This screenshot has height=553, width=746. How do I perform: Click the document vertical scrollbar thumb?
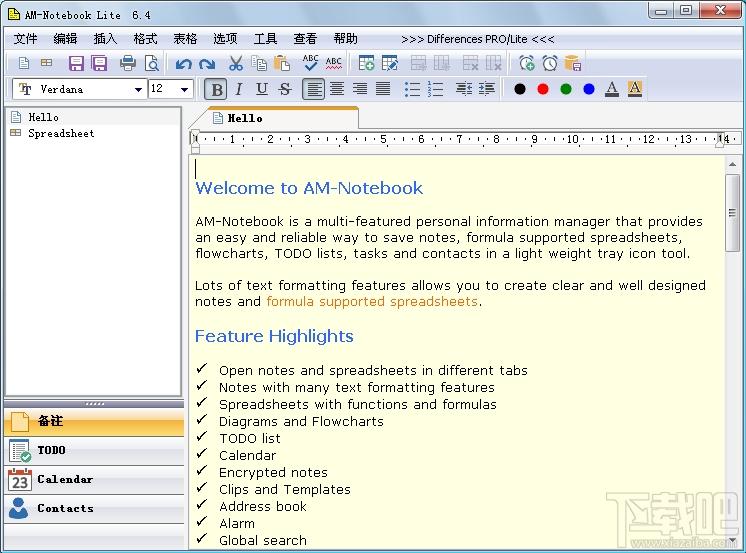tap(732, 212)
